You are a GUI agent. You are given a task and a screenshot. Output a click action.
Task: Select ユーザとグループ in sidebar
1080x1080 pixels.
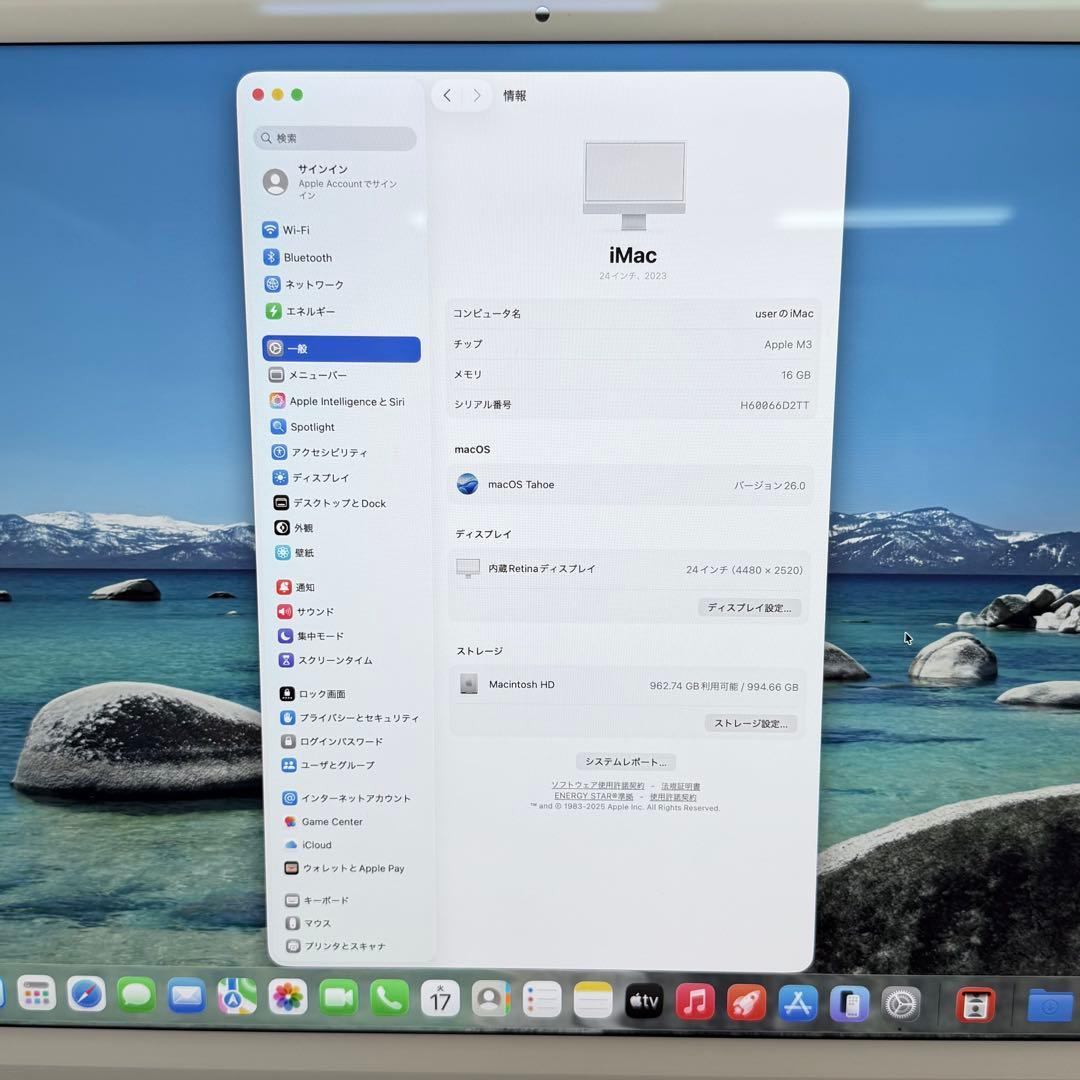329,765
